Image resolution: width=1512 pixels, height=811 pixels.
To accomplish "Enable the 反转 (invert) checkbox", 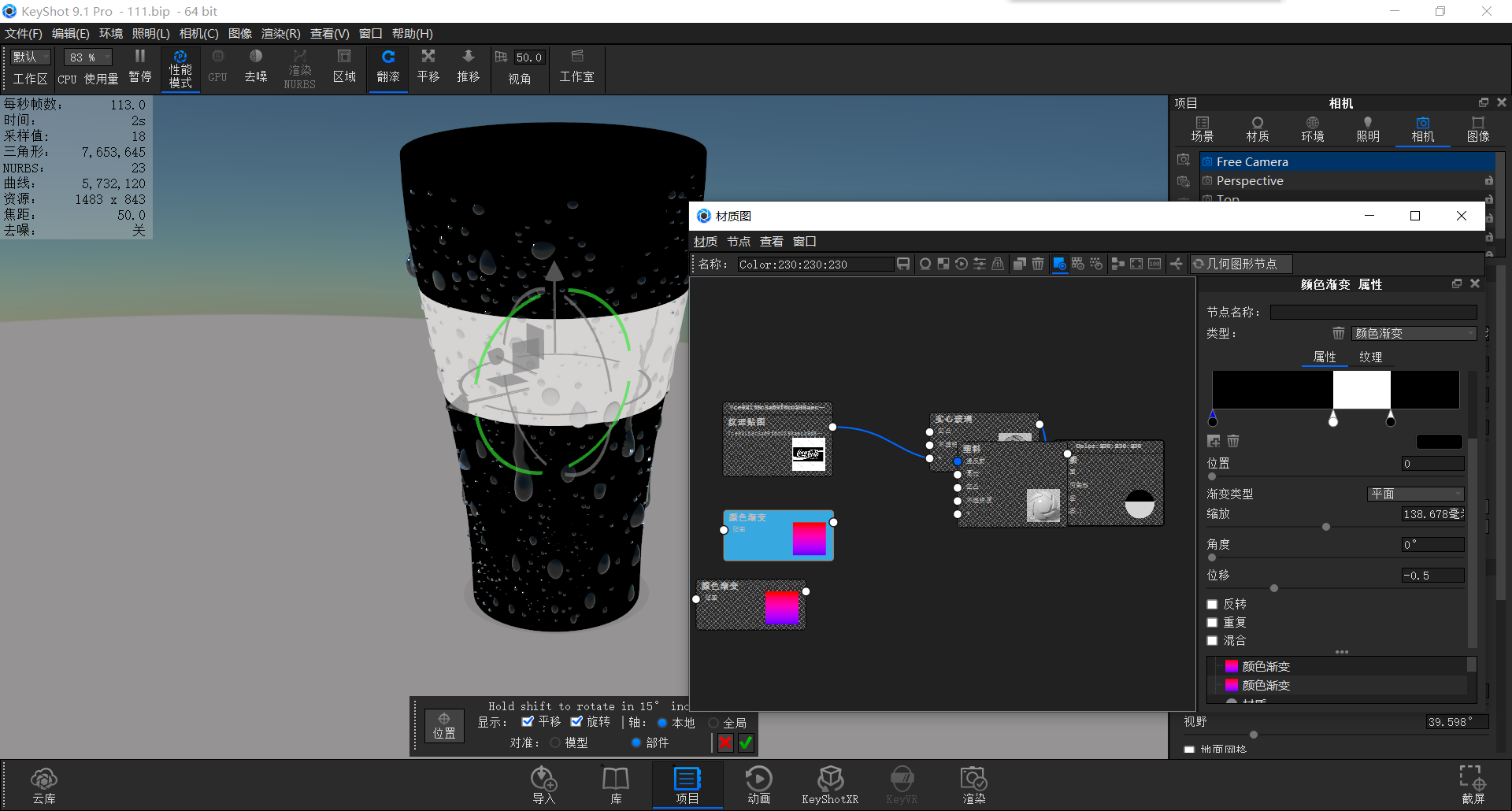I will (1213, 604).
